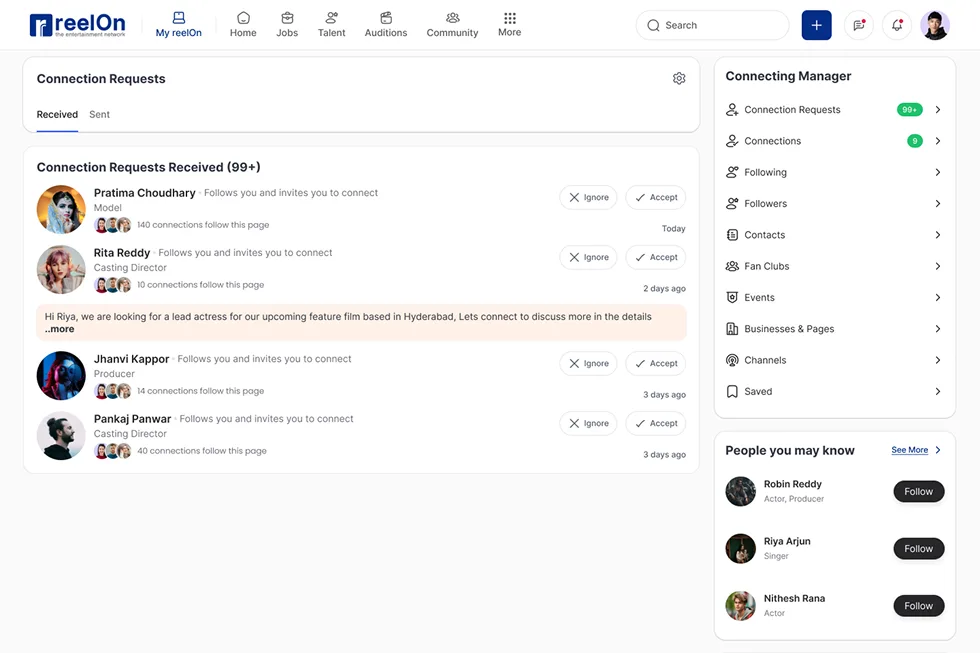This screenshot has width=980, height=653.
Task: Follow Robin Reddy
Action: point(918,491)
